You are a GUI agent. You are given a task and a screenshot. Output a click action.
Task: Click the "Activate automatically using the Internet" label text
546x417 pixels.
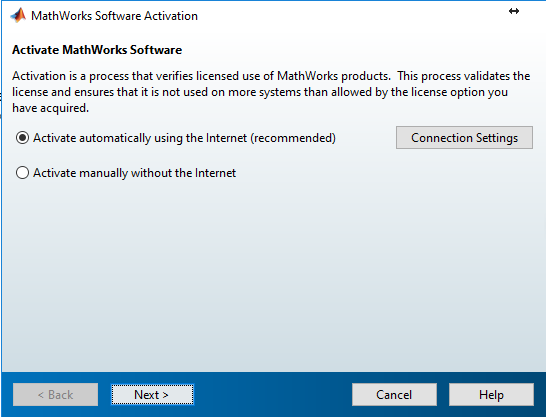(x=140, y=138)
